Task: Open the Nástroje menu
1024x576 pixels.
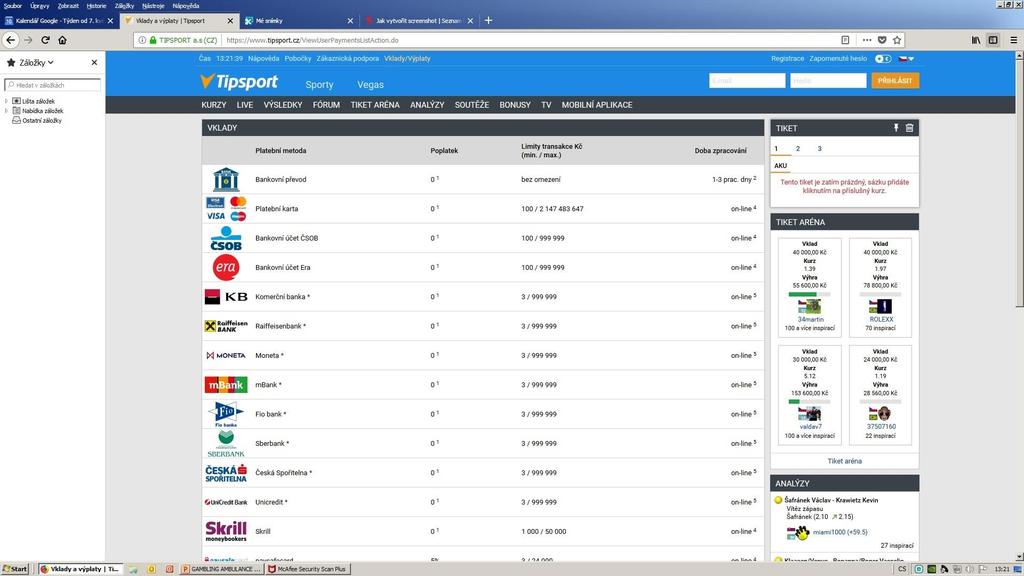Action: 153,6
